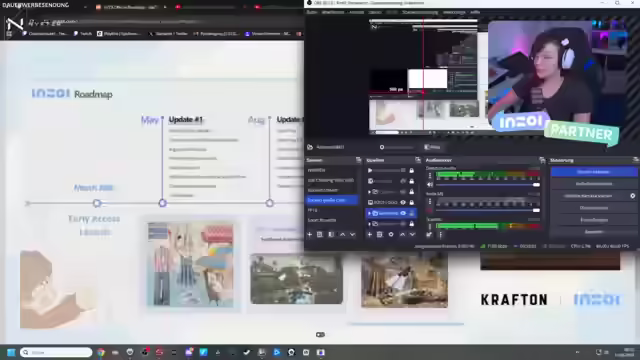Image resolution: width=640 pixels, height=360 pixels.
Task: Add a new scene in OBS Scenes panel
Action: (x=309, y=235)
